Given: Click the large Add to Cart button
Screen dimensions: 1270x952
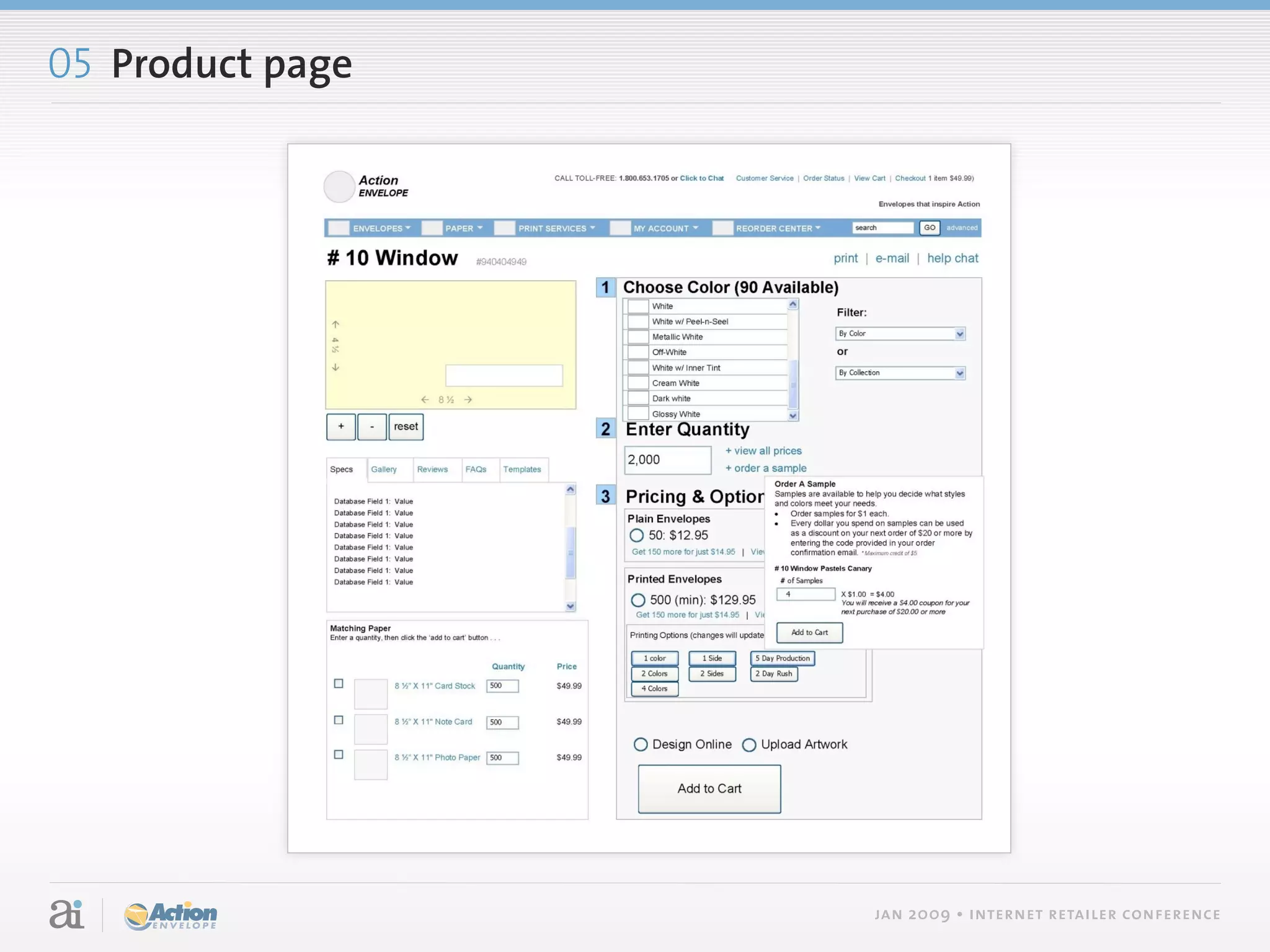Looking at the screenshot, I should (709, 788).
